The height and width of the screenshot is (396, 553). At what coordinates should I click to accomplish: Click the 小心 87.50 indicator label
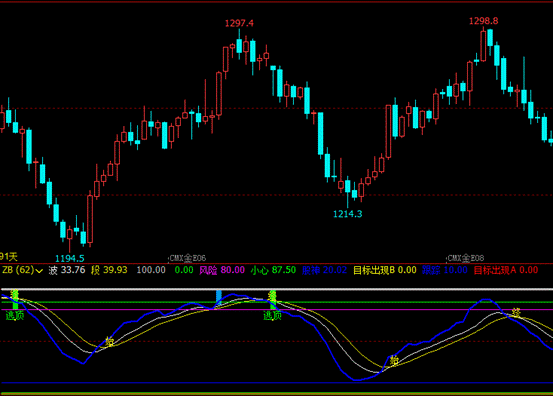(273, 270)
